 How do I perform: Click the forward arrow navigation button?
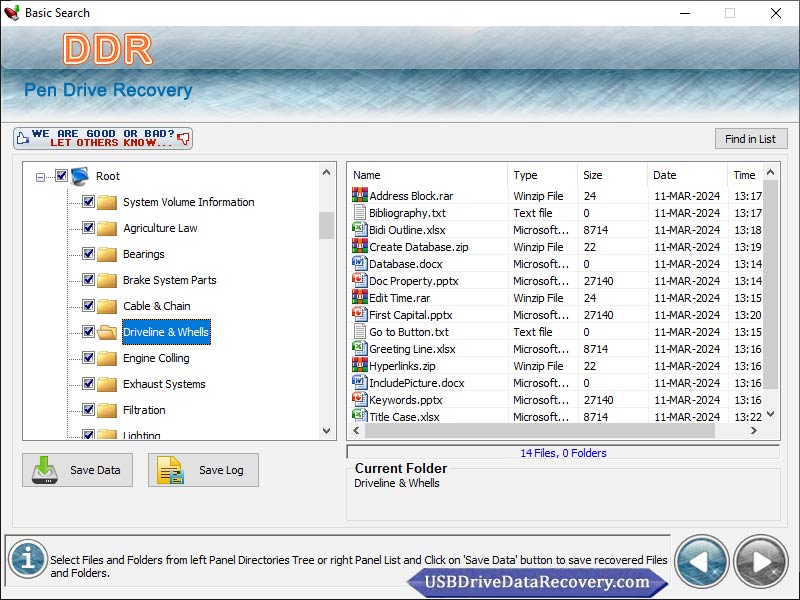pos(760,561)
